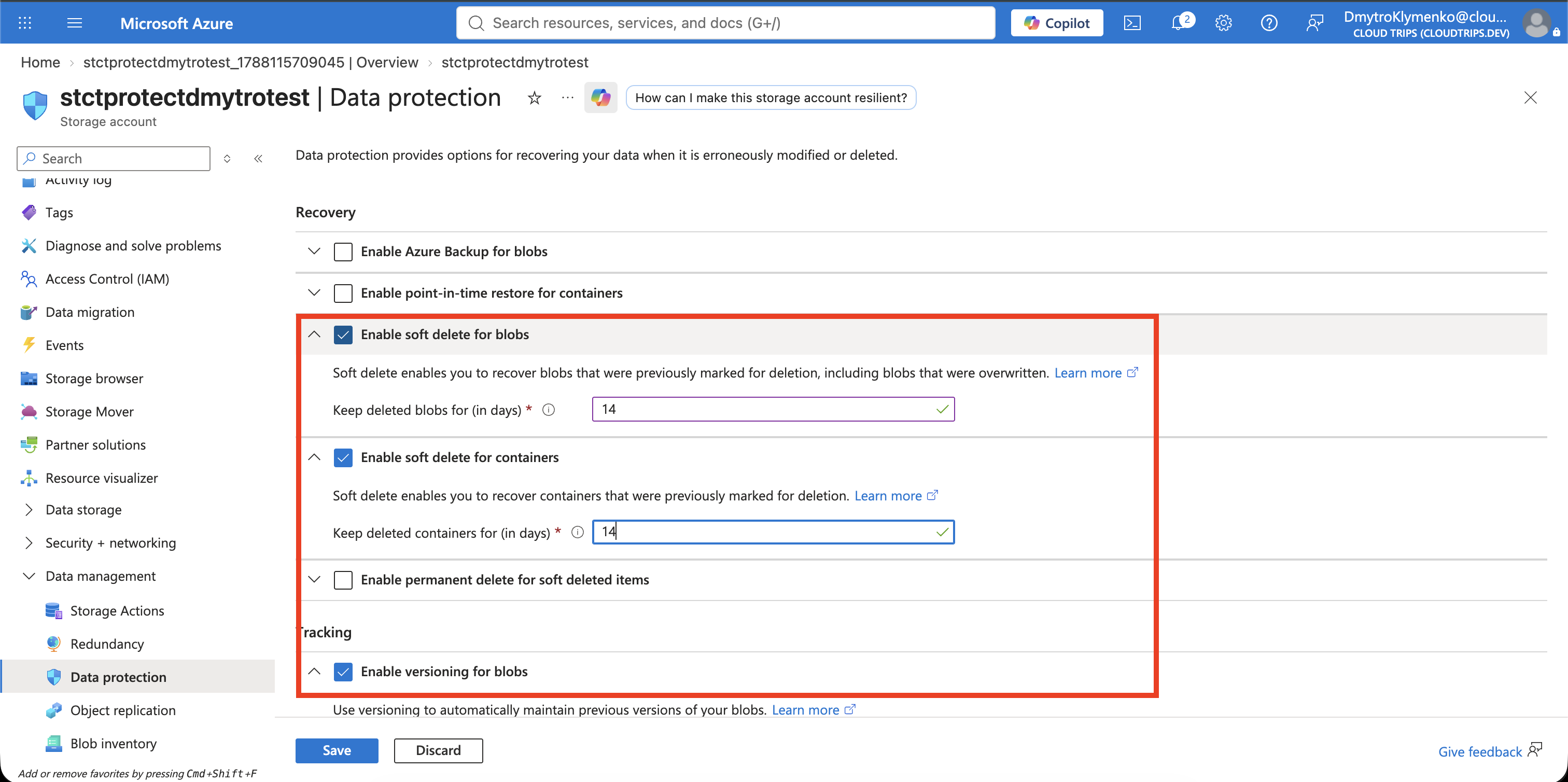Go to Home breadcrumb
This screenshot has width=1568, height=782.
tap(40, 62)
